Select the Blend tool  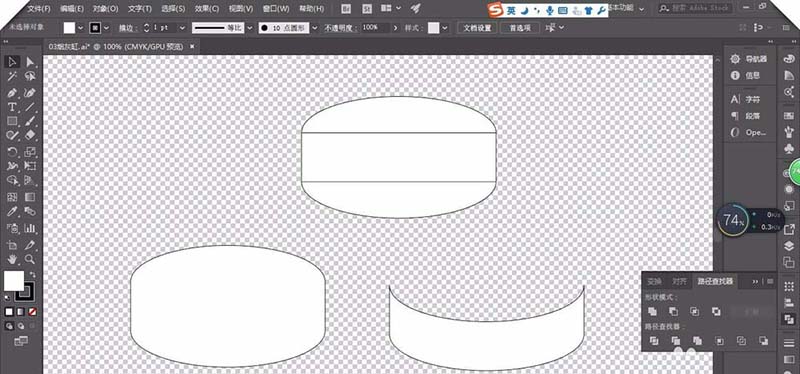pos(30,211)
